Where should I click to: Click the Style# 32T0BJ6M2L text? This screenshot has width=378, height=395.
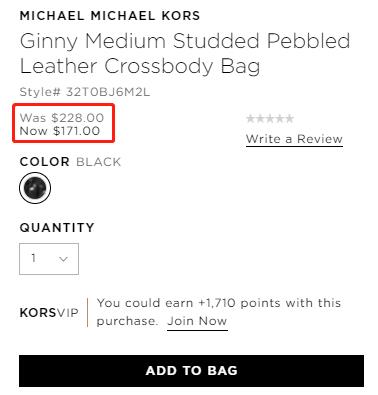tap(85, 92)
